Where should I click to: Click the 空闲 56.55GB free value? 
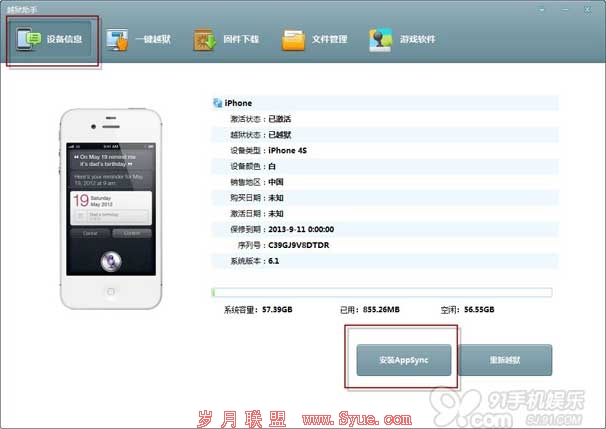click(x=479, y=310)
